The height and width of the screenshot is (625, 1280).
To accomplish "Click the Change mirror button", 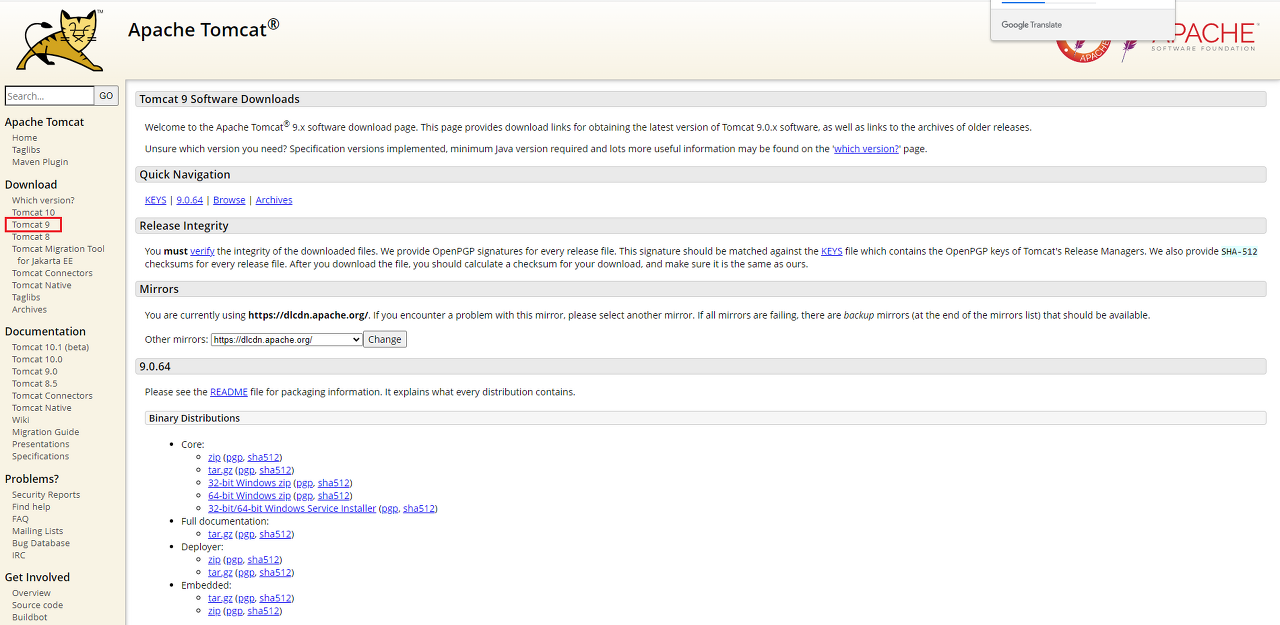I will pyautogui.click(x=385, y=340).
